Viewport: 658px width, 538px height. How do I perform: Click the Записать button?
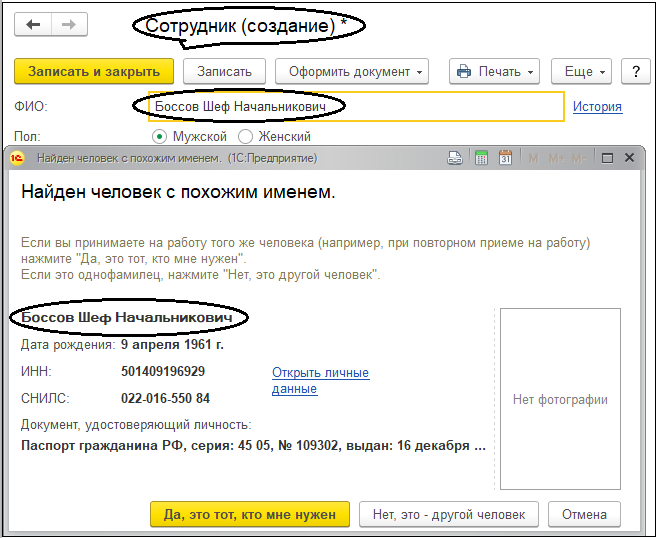point(225,71)
